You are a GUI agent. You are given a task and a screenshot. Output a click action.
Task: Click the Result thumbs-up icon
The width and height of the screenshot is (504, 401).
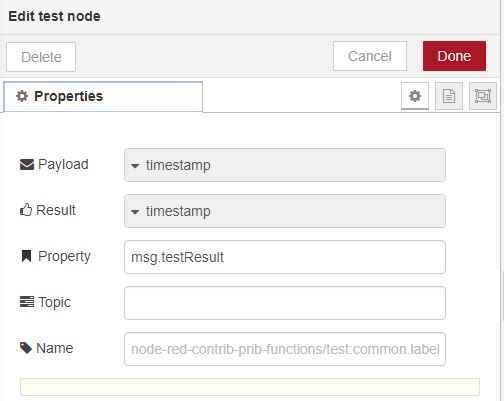click(x=26, y=210)
